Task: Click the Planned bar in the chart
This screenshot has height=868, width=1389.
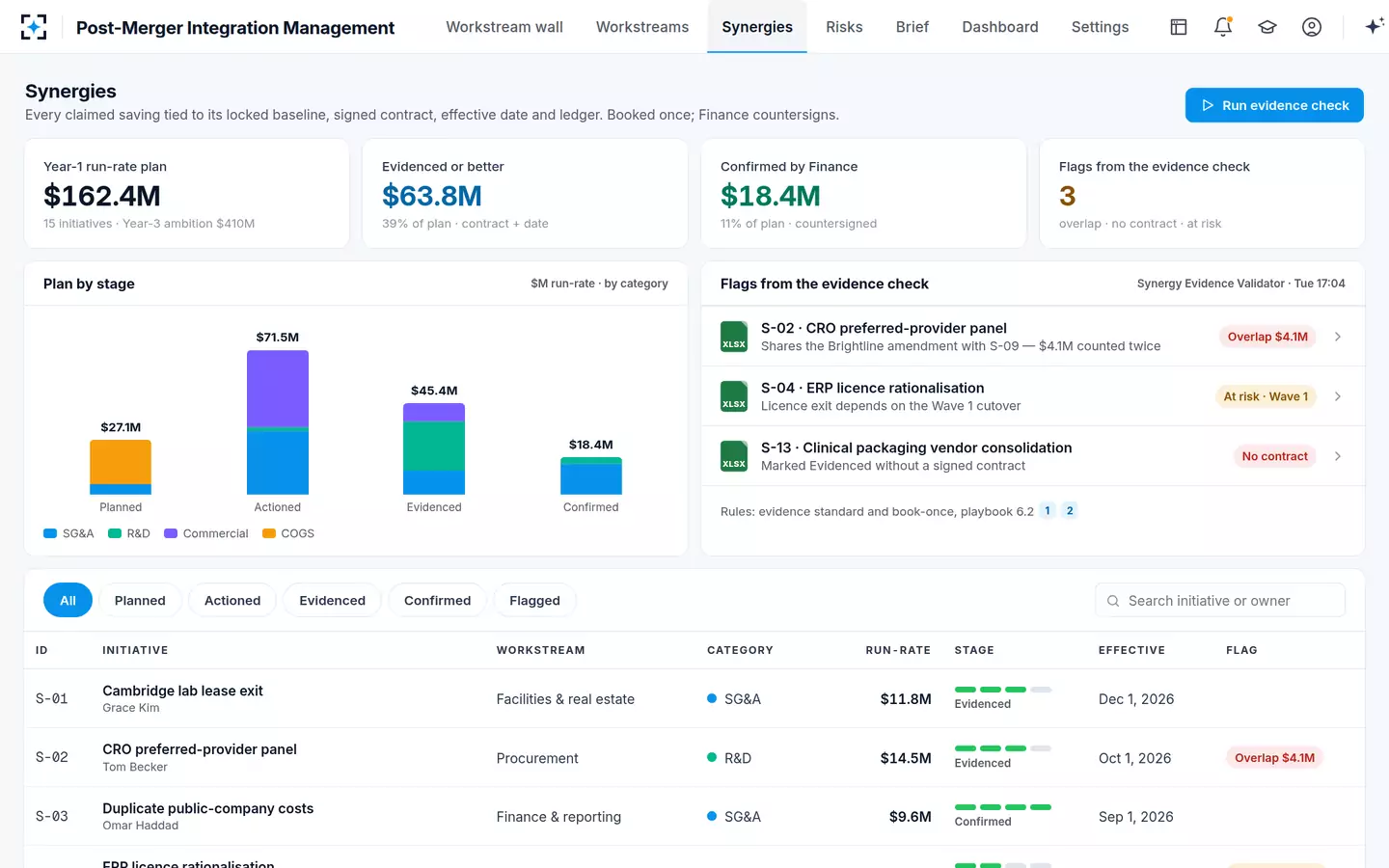Action: coord(121,467)
